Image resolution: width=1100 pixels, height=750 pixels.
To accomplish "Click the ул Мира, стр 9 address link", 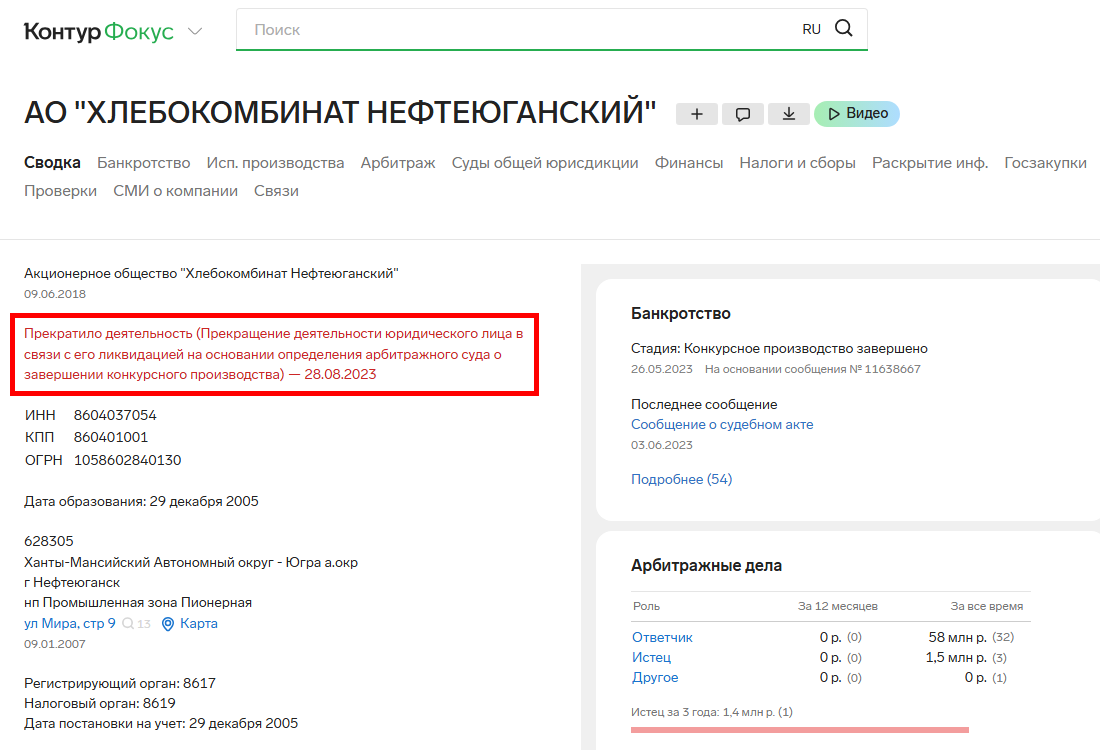I will tap(69, 623).
